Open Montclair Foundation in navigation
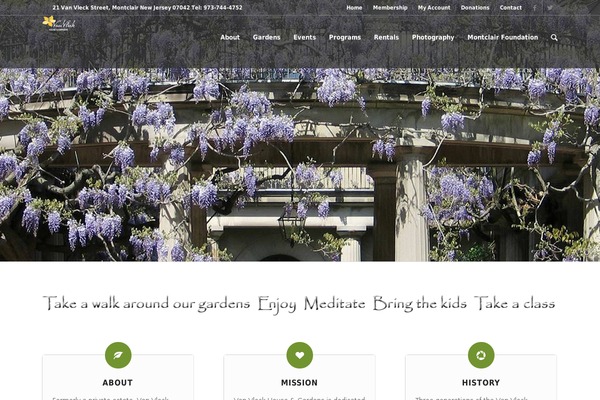Viewport: 600px width, 400px height. (502, 37)
